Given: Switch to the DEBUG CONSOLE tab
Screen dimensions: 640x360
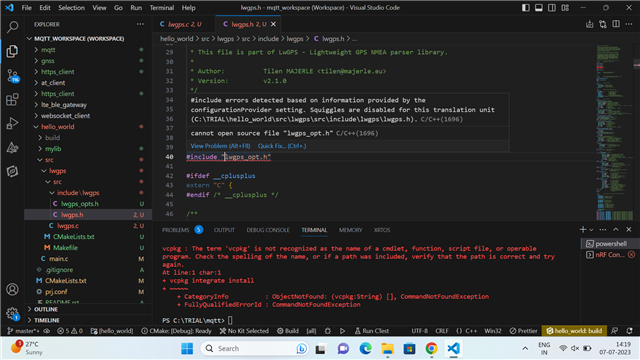Looking at the screenshot, I should [268, 230].
